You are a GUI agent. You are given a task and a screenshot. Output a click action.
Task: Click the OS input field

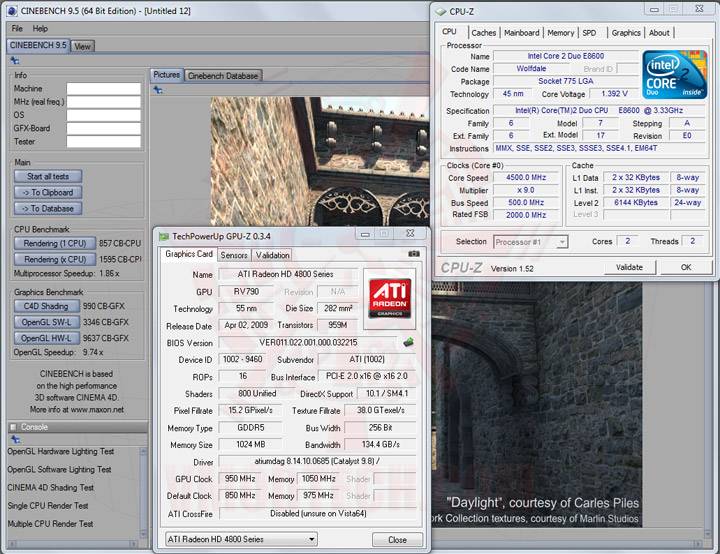click(x=104, y=115)
